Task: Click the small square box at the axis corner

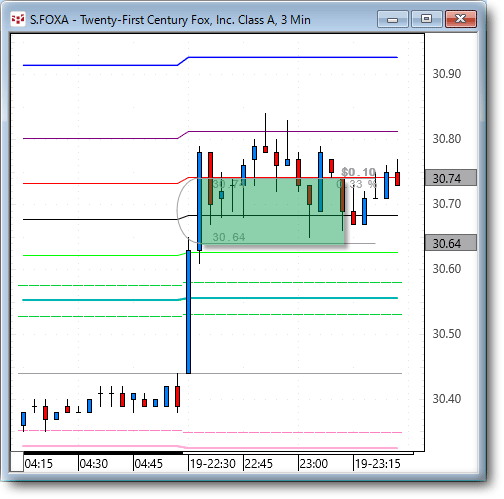Action: (17, 462)
